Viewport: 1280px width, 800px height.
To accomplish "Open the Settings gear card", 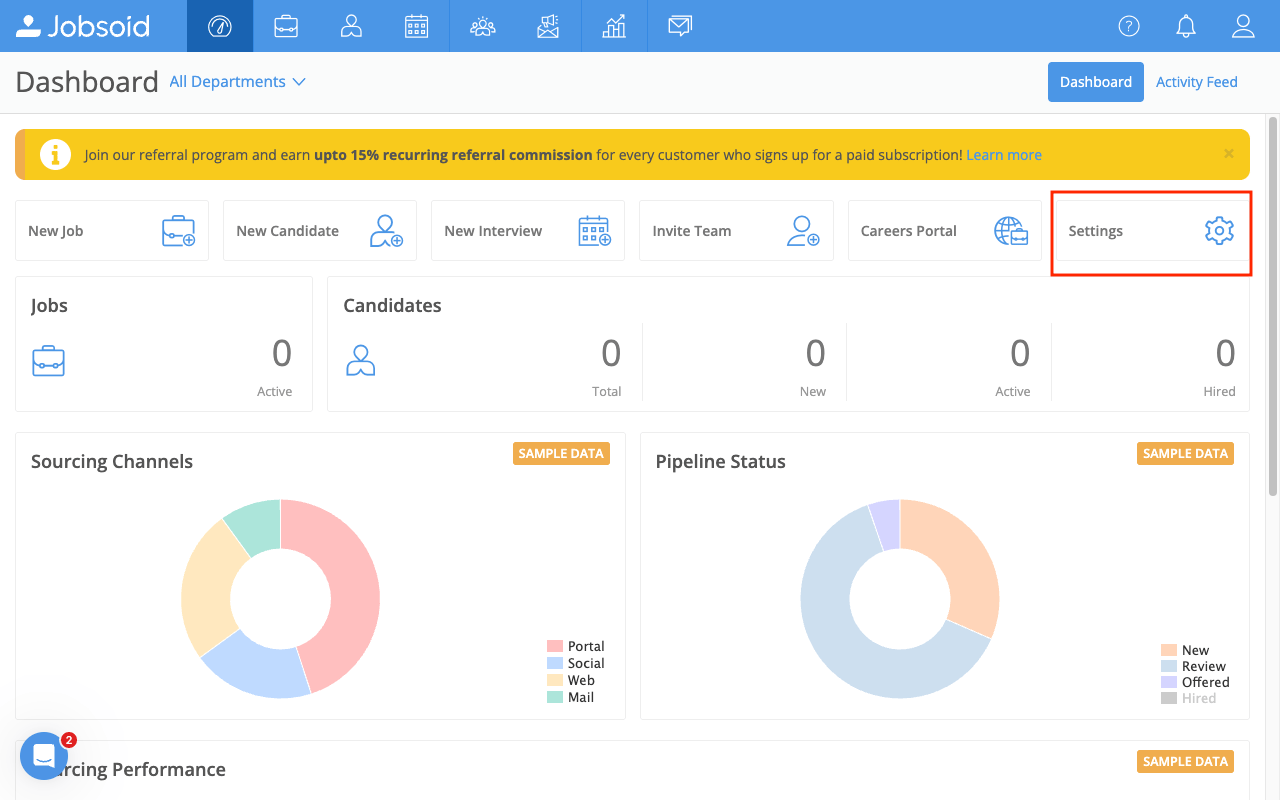I will point(1152,231).
